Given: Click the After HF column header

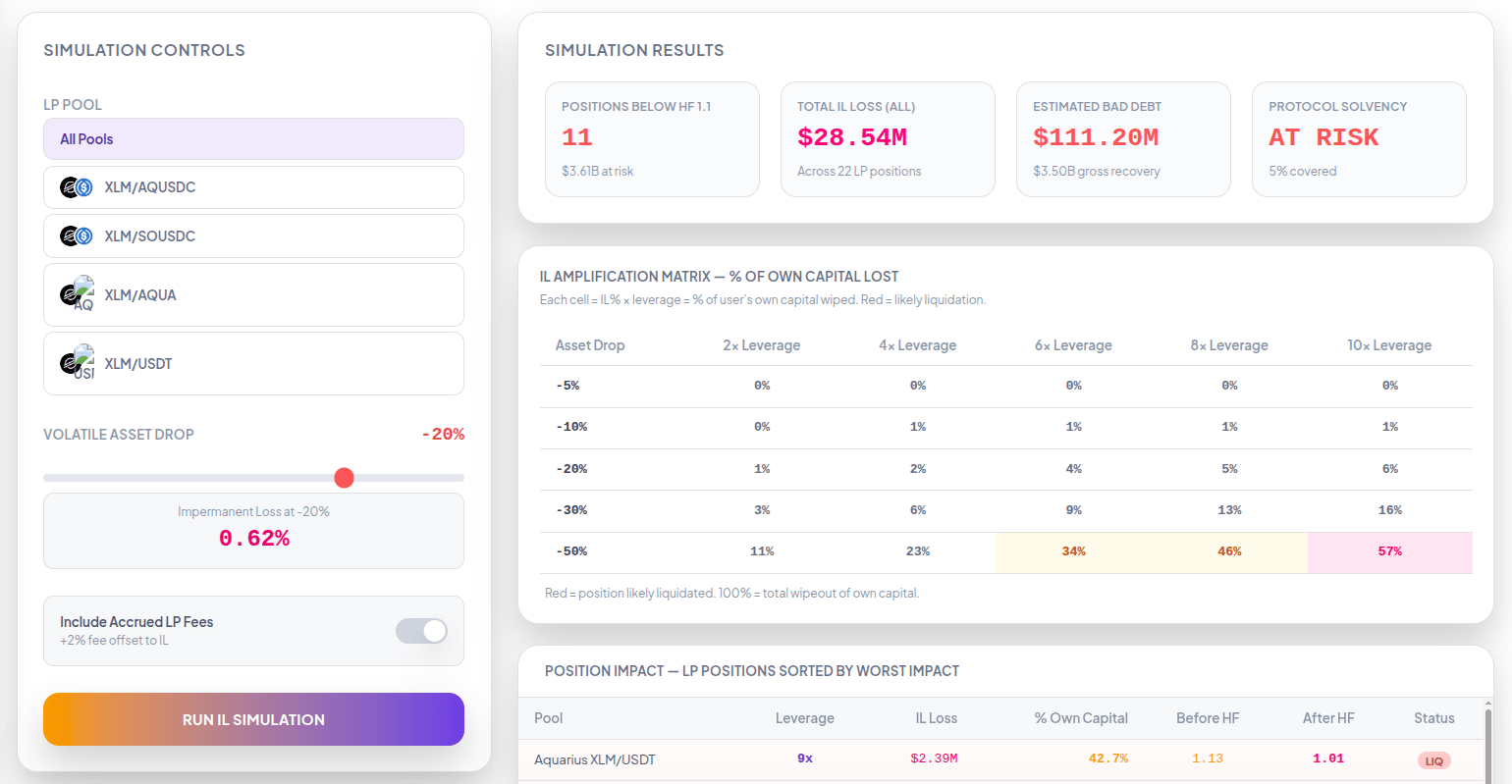Looking at the screenshot, I should (x=1328, y=718).
